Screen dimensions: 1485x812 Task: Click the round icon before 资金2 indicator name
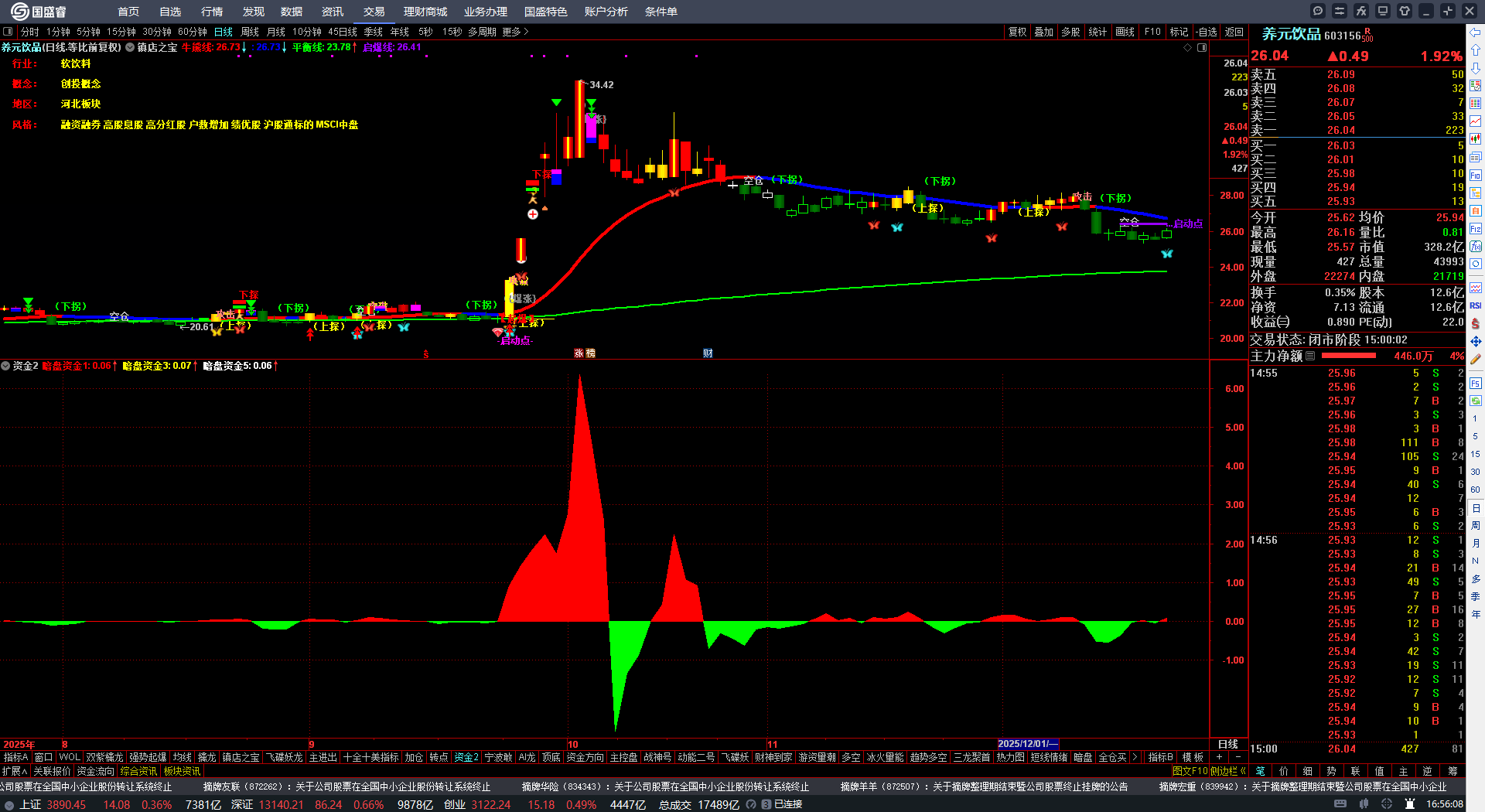pos(5,366)
